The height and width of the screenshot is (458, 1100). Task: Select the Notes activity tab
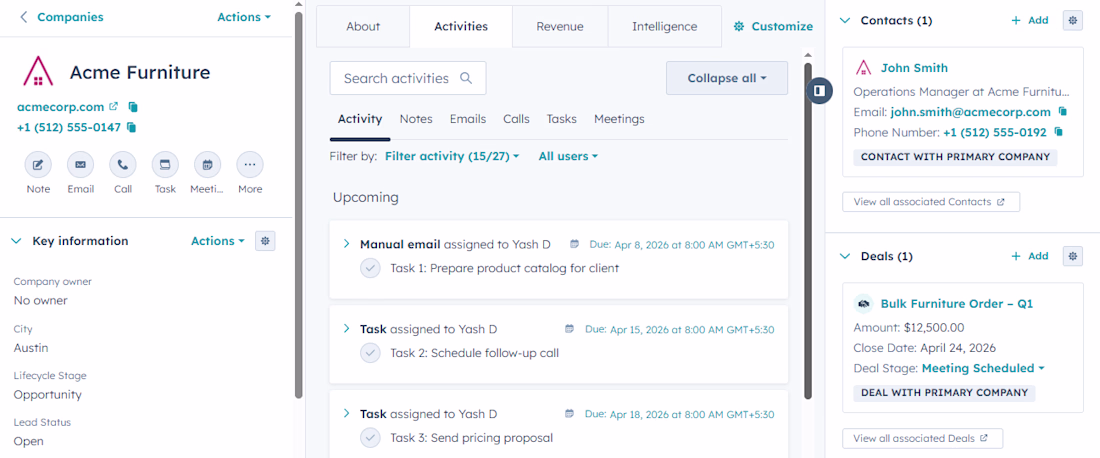(x=416, y=119)
